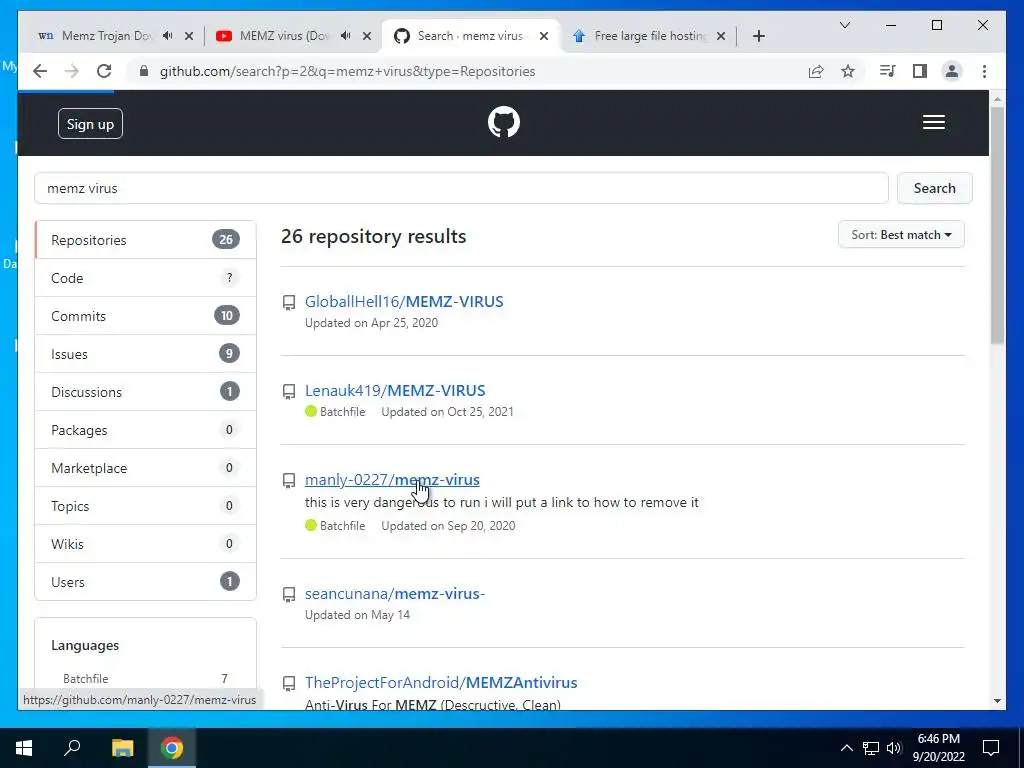The image size is (1024, 768).
Task: Click the repo icon beside GloballHell16/MEMZ-VIRUS
Action: pyautogui.click(x=289, y=302)
